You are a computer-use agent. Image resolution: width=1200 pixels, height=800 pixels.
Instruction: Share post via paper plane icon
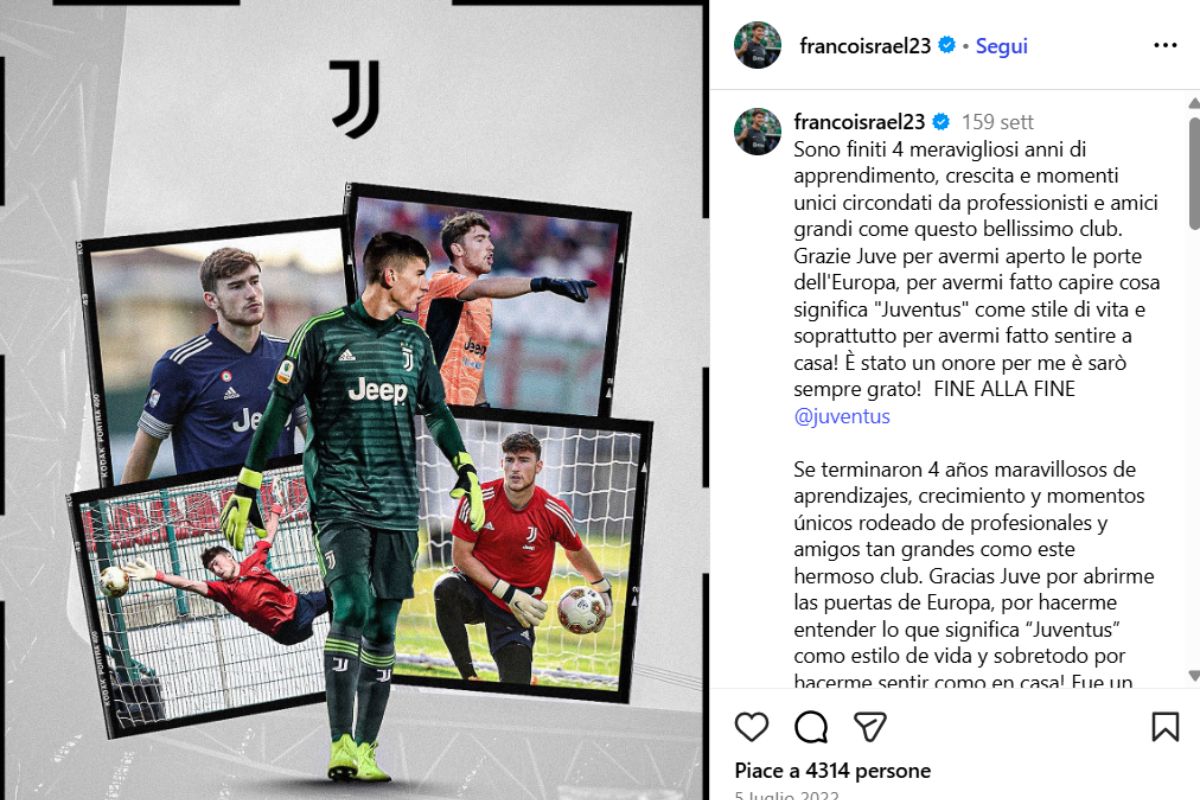(870, 726)
